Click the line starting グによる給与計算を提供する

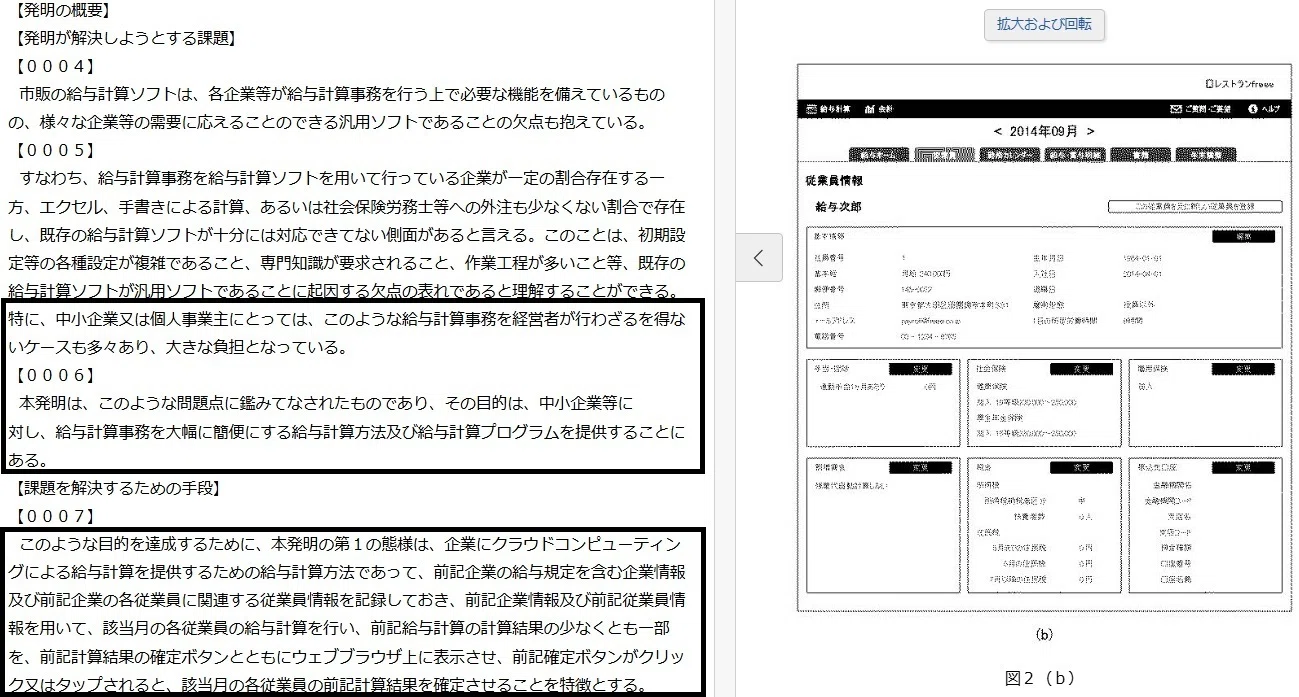tap(347, 573)
